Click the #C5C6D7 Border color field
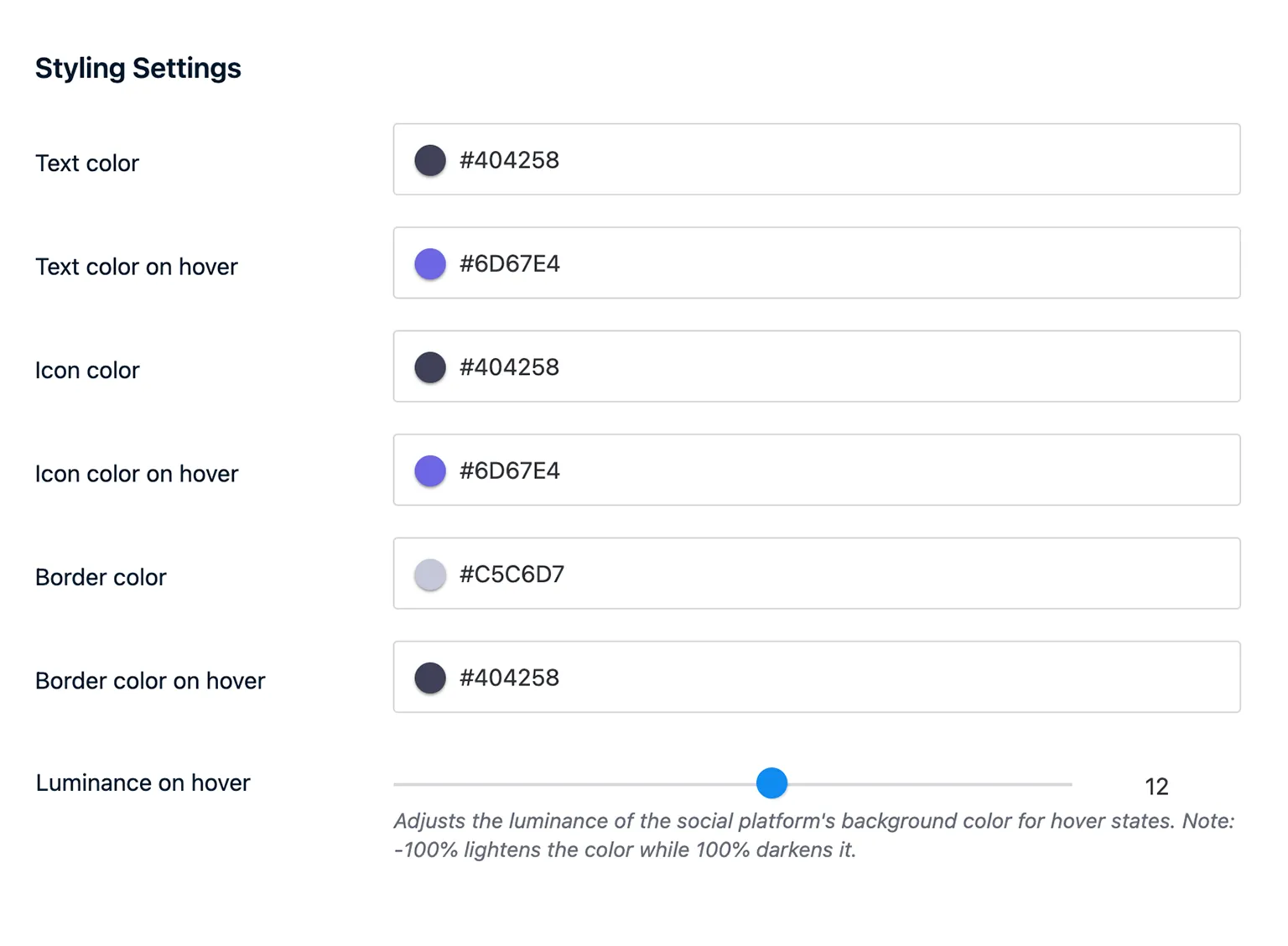The width and height of the screenshot is (1288, 946). point(839,574)
